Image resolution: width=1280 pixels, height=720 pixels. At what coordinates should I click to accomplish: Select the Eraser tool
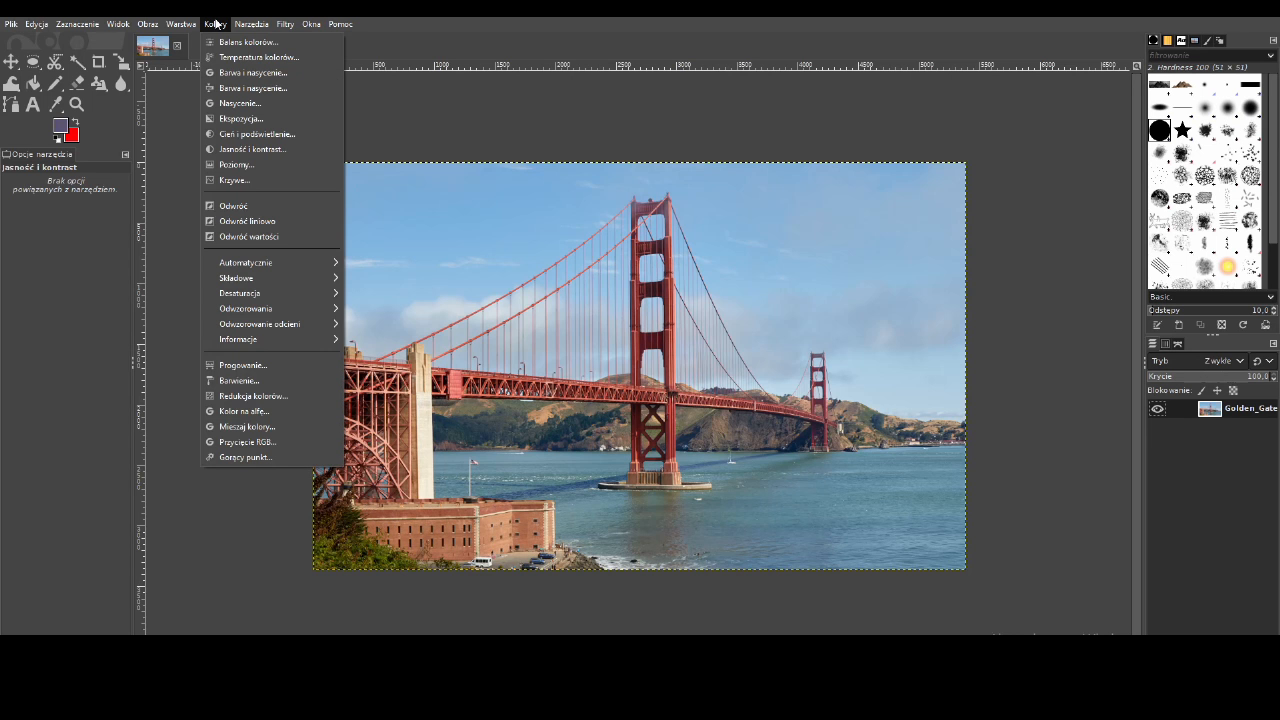[x=77, y=84]
